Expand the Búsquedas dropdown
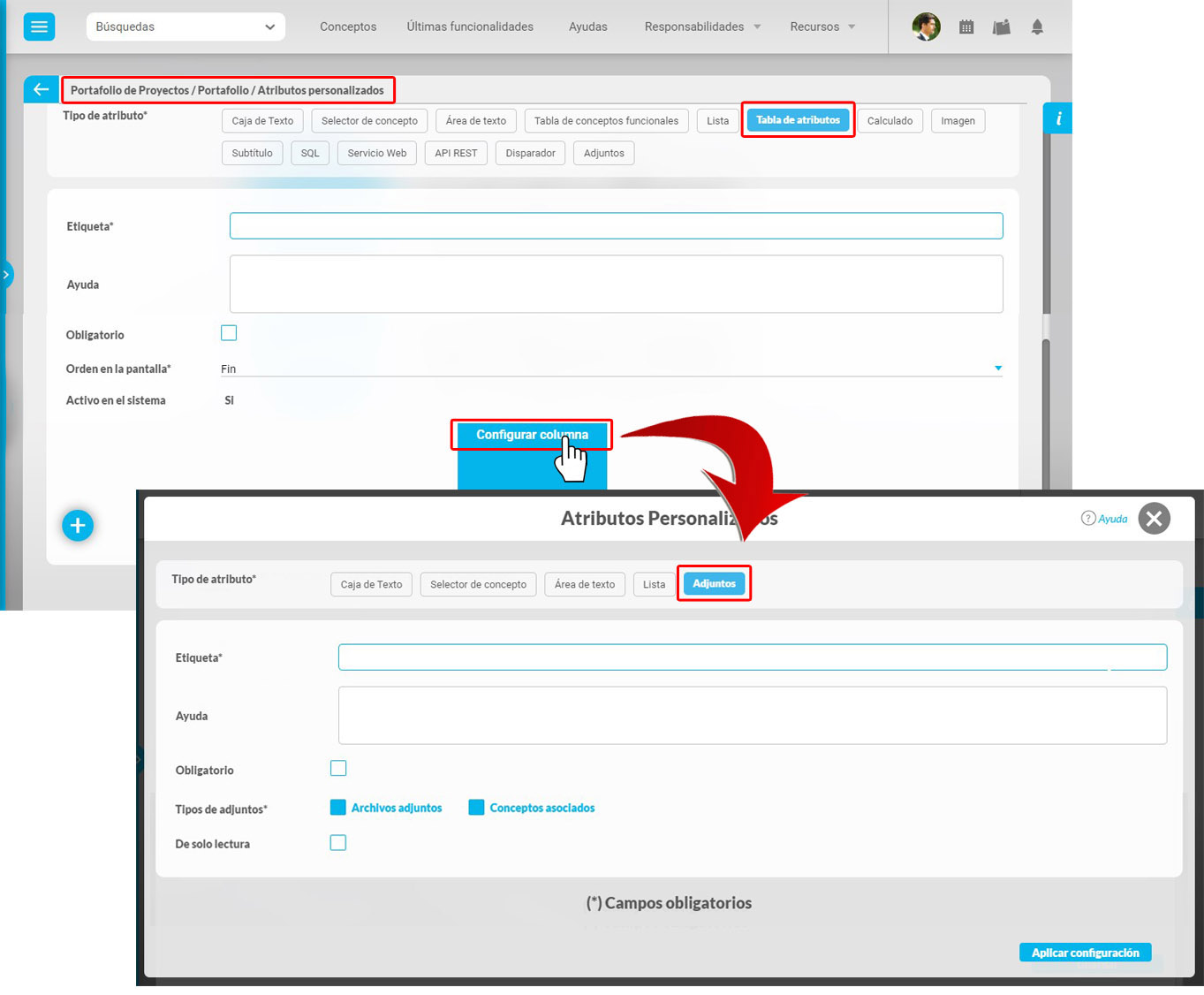The height and width of the screenshot is (995, 1204). (186, 27)
